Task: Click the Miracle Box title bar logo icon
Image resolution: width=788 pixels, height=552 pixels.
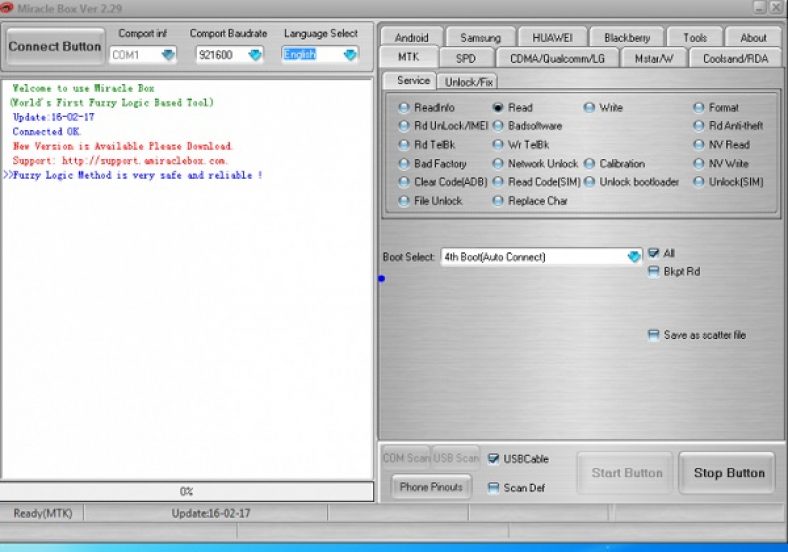Action: click(x=7, y=8)
